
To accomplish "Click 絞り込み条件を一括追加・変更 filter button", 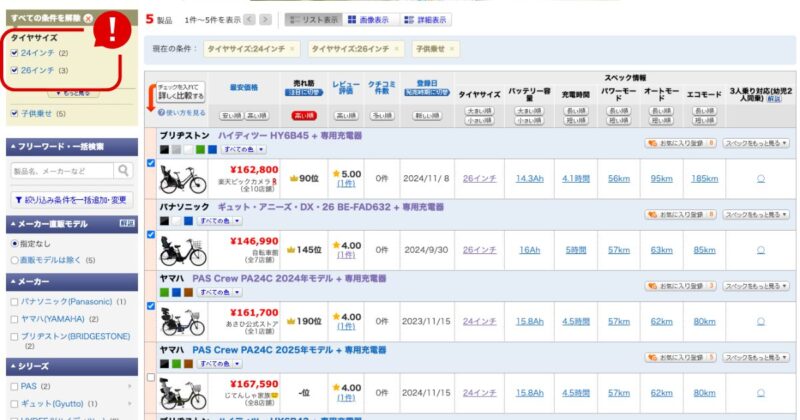I will point(71,200).
